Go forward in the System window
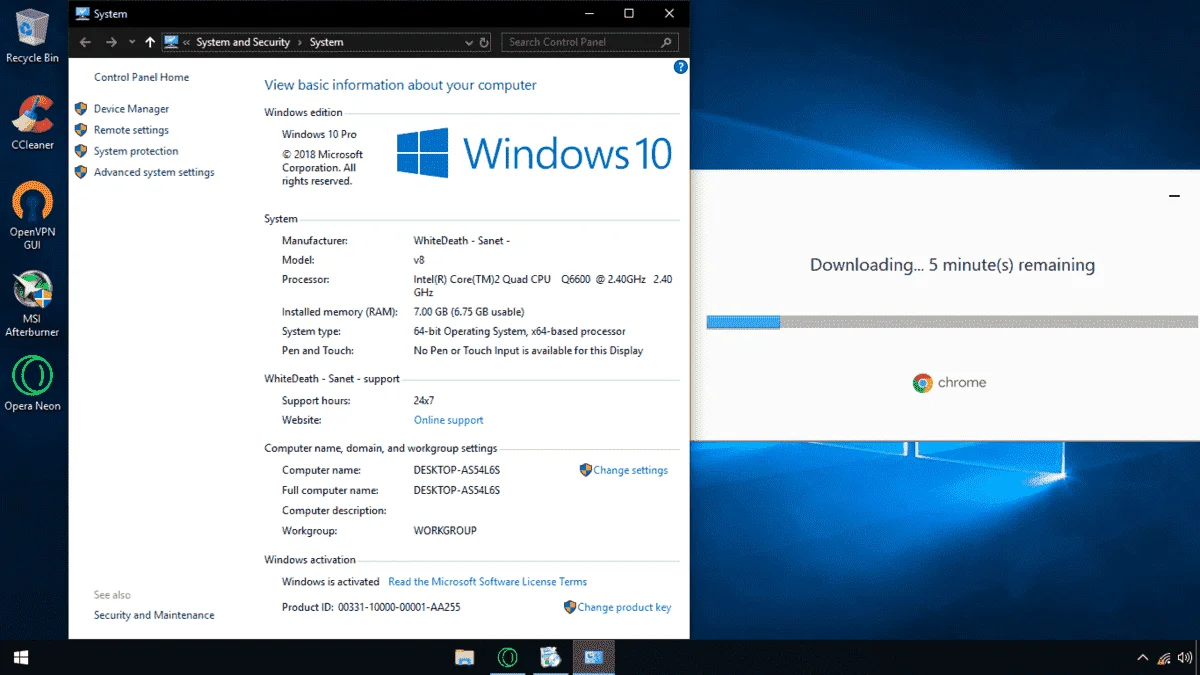The image size is (1200, 675). [111, 42]
